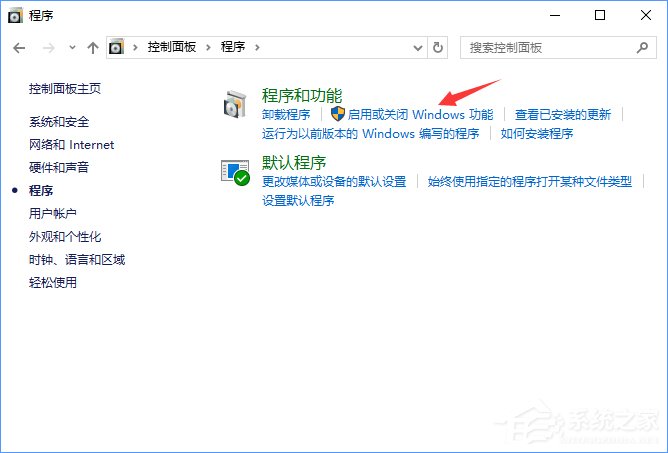Viewport: 668px width, 453px height.
Task: Close the 程序 window
Action: 645,15
